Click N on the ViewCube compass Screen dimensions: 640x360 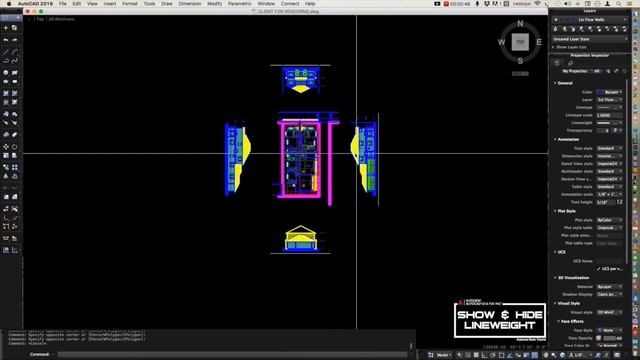[520, 24]
